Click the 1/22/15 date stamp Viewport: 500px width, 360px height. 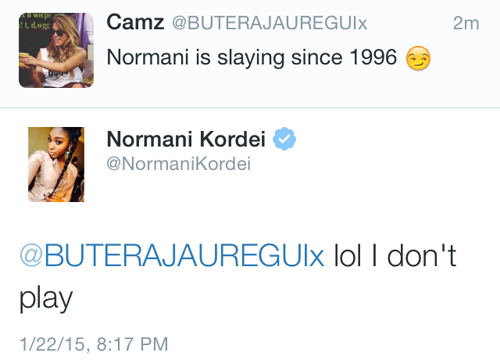(53, 344)
